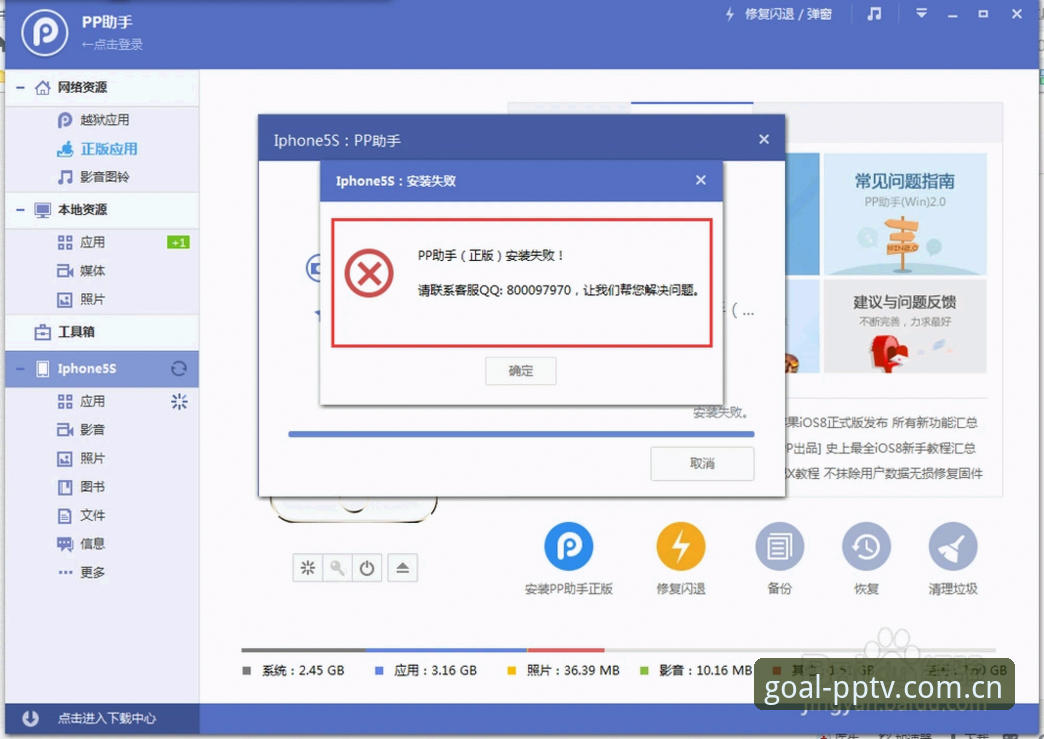1044x739 pixels.
Task: Click the device storage usage bar
Action: pos(618,650)
